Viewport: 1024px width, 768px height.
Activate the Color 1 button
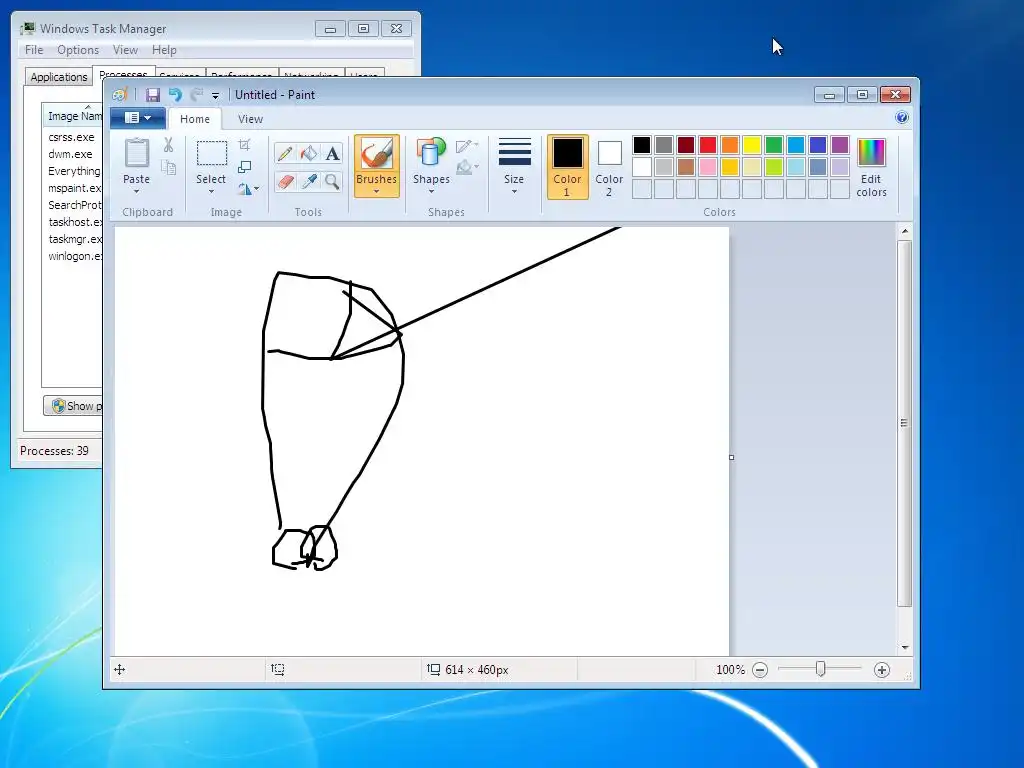coord(568,167)
